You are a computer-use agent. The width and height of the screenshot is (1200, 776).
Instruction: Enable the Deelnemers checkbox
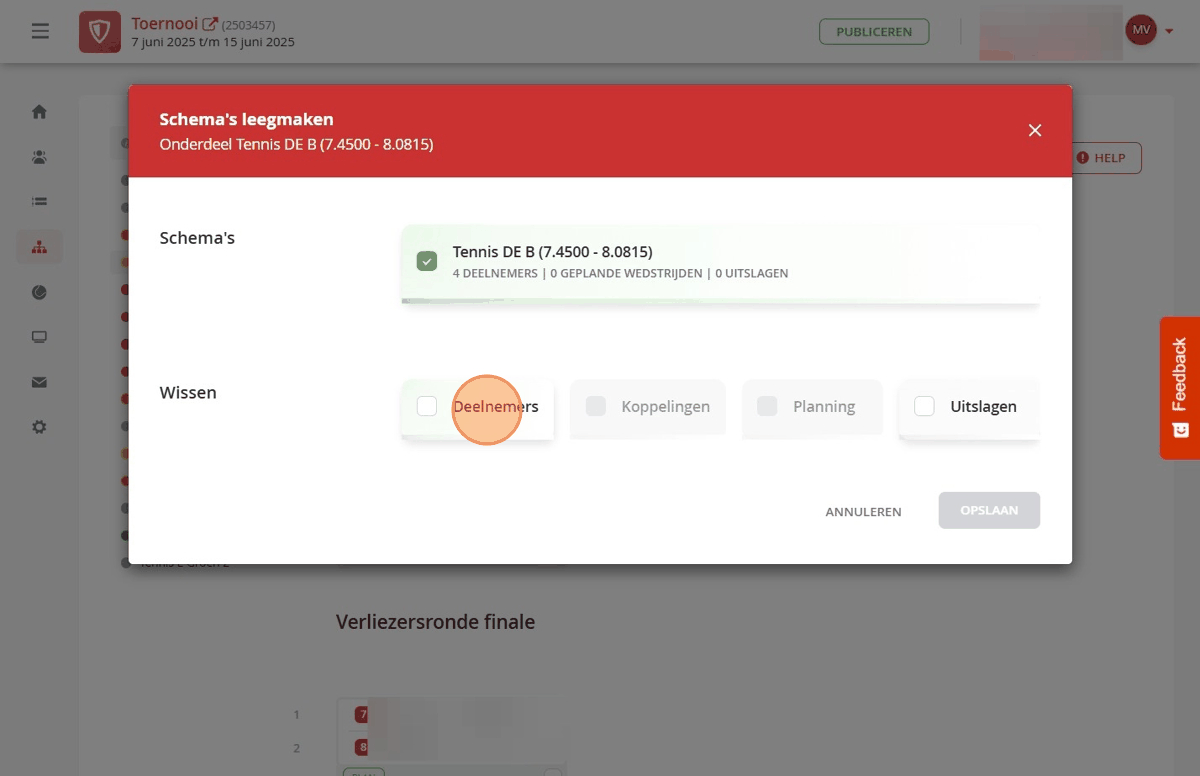(x=427, y=406)
